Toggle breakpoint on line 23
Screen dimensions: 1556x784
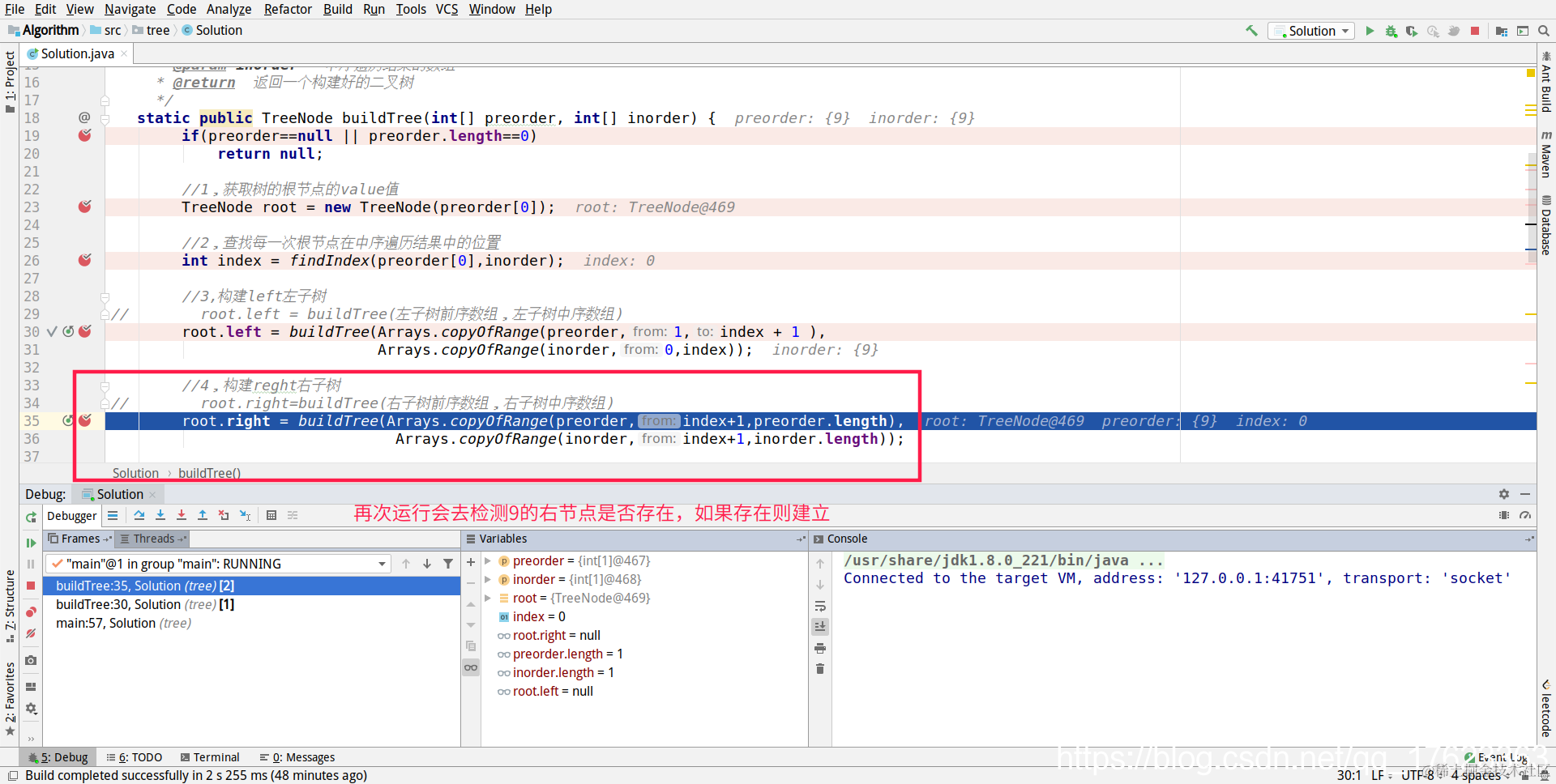[85, 207]
